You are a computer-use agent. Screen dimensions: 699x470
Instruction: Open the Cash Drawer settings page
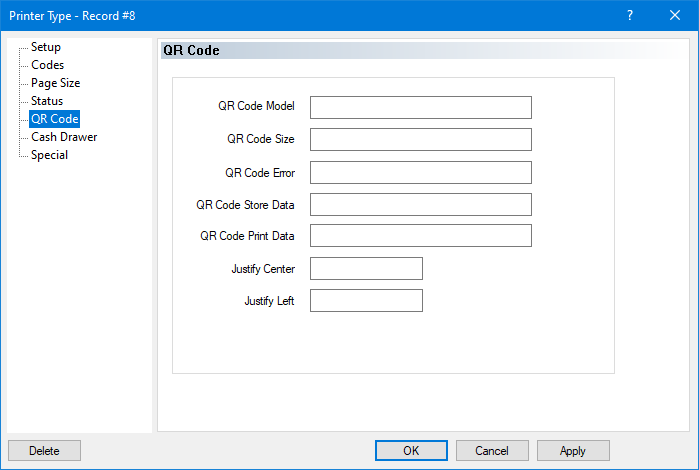[63, 137]
